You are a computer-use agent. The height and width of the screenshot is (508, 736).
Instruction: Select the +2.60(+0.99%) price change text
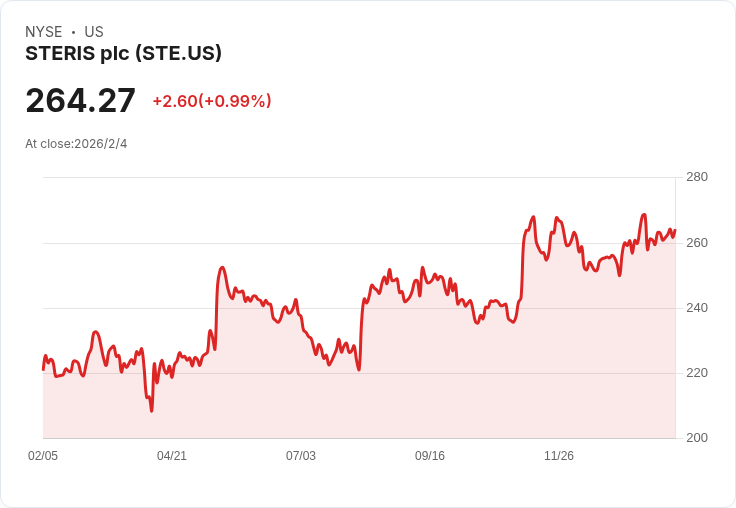point(211,101)
